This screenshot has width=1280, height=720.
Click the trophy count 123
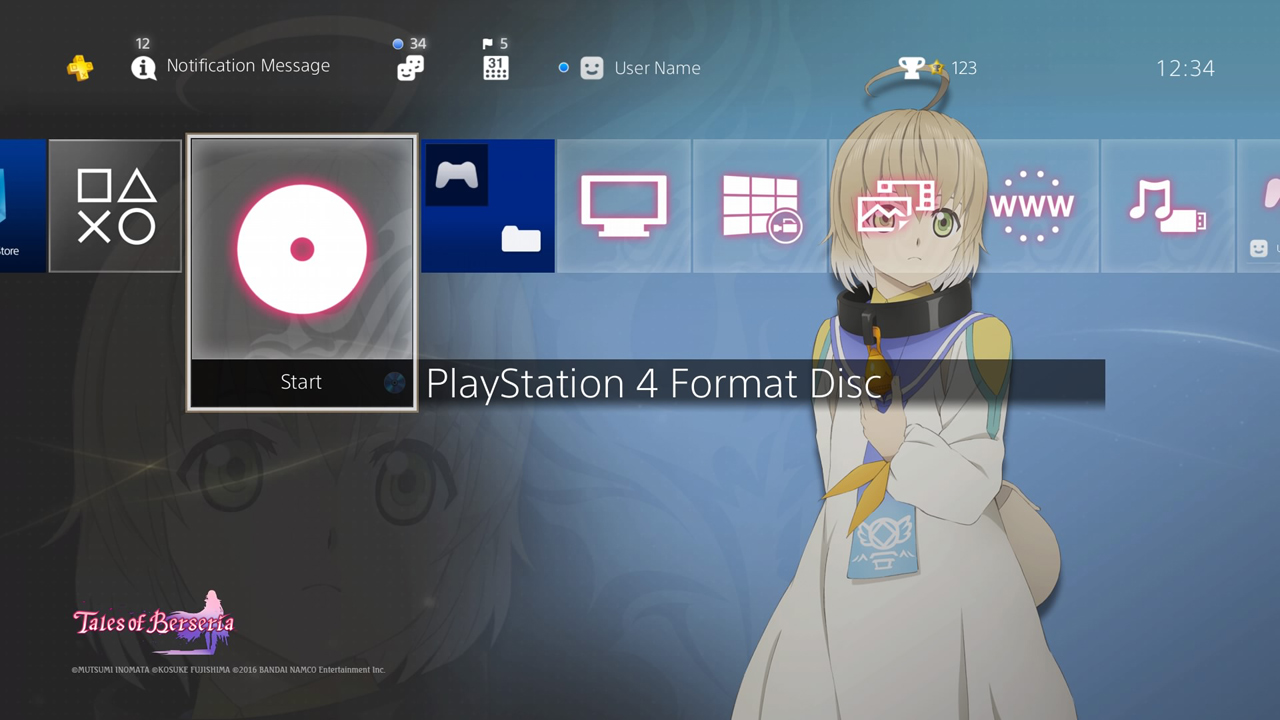(964, 68)
